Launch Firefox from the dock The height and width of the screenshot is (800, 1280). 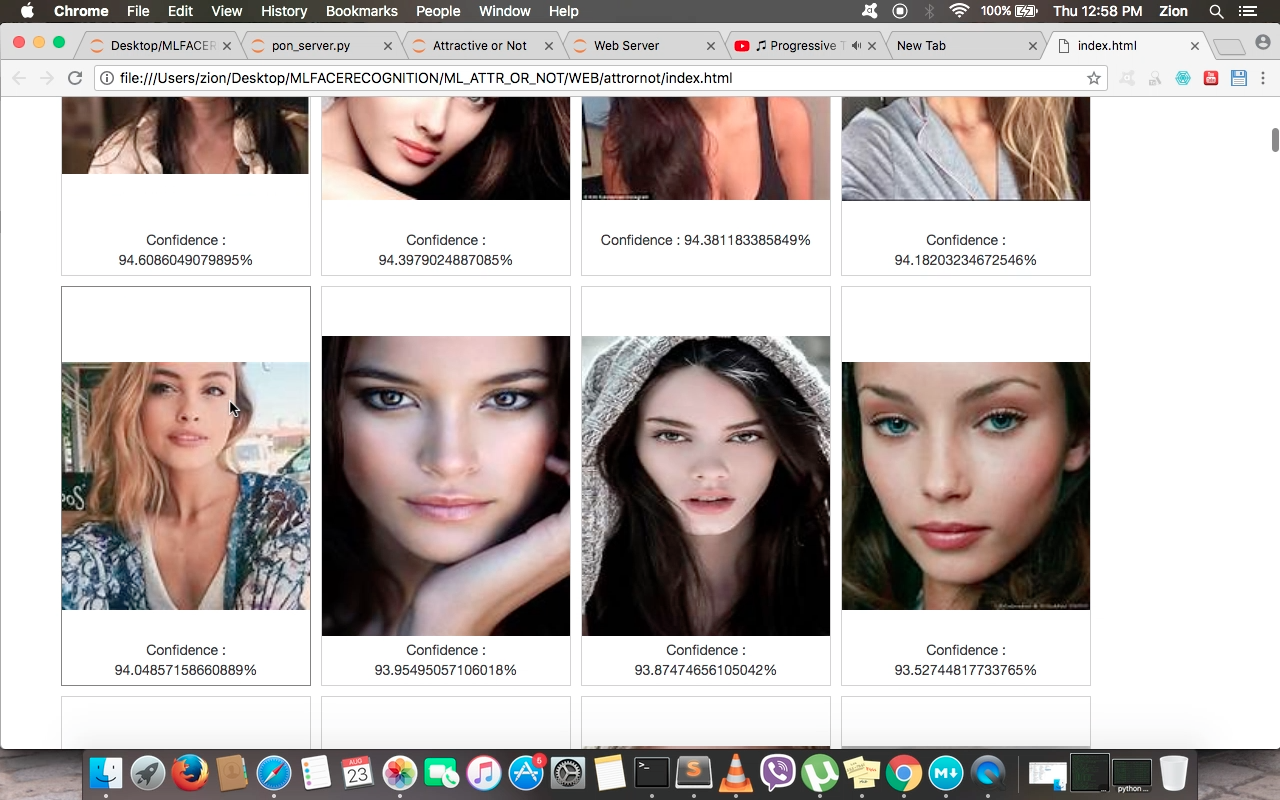click(x=190, y=773)
